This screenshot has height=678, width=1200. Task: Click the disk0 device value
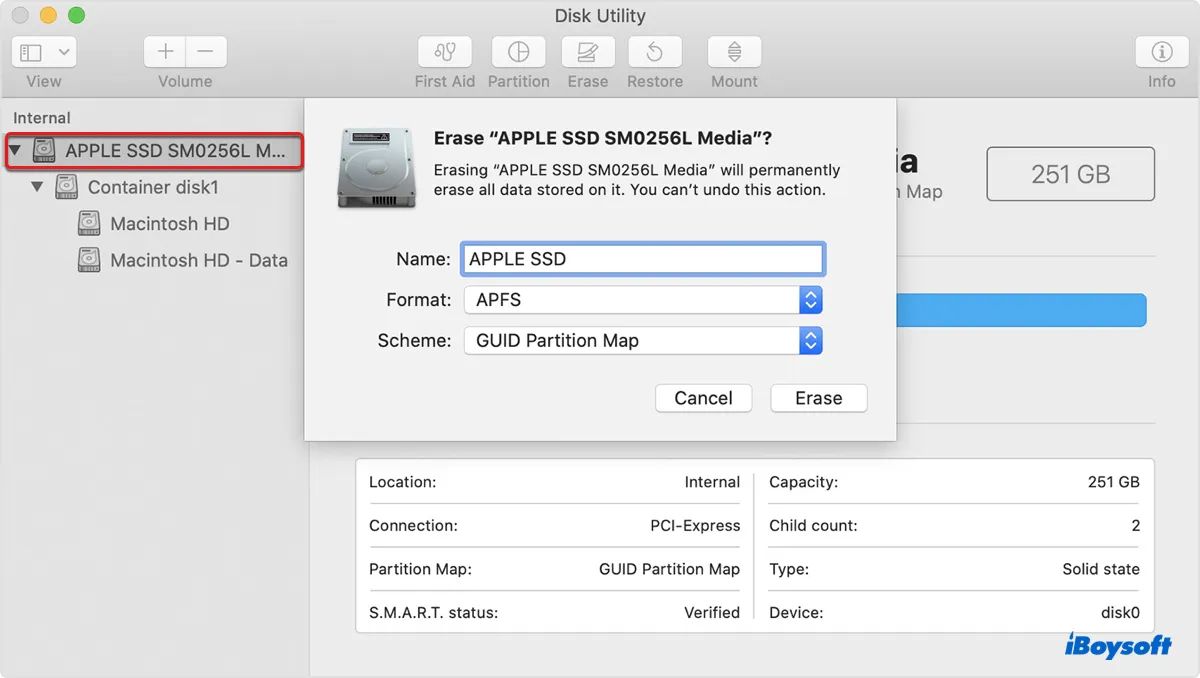coord(1120,612)
